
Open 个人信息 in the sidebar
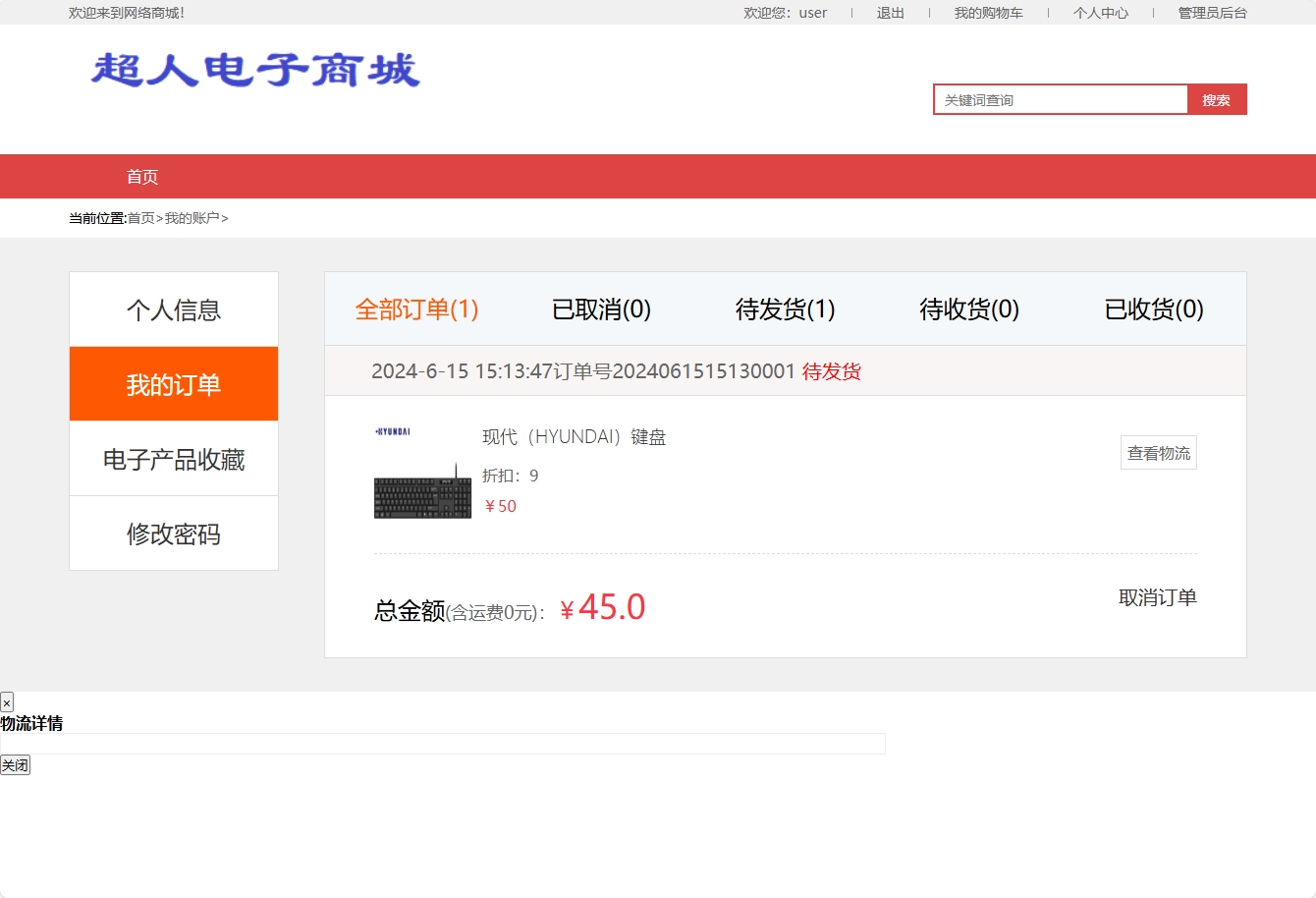coord(174,309)
